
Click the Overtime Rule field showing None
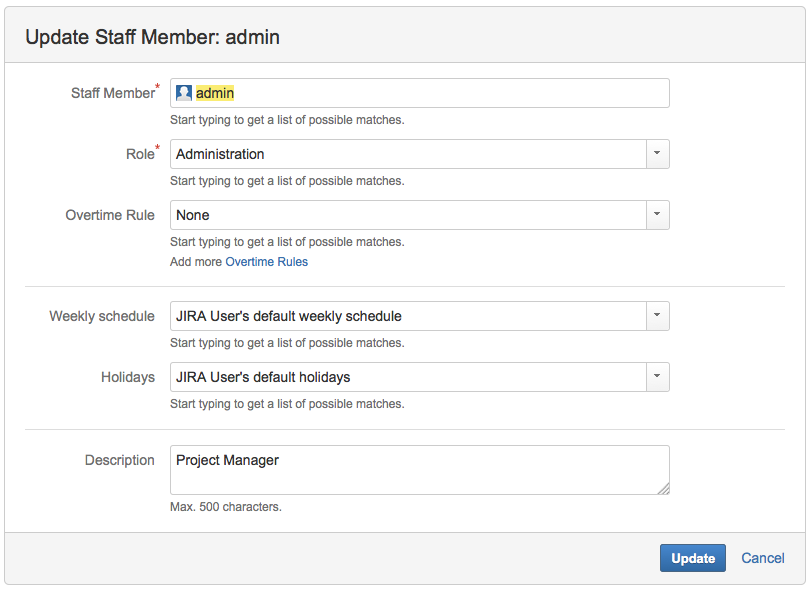click(400, 215)
